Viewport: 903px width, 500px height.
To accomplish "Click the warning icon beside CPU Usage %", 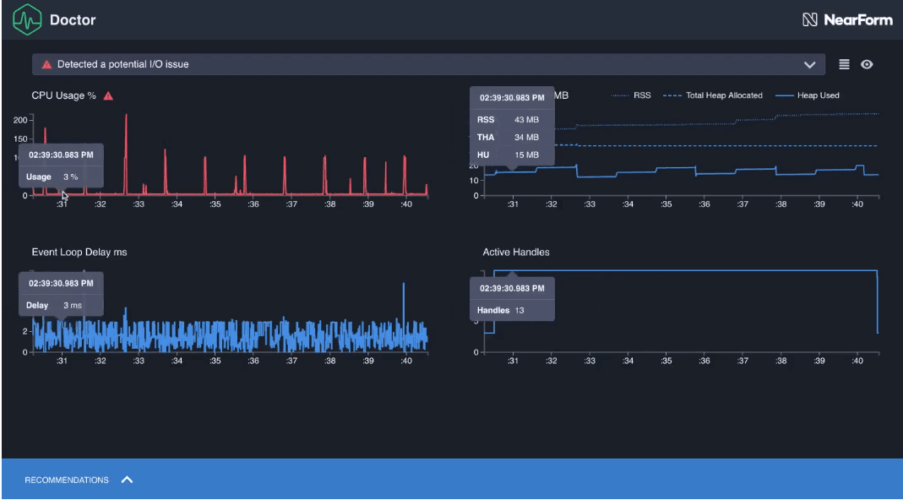I will [x=108, y=96].
